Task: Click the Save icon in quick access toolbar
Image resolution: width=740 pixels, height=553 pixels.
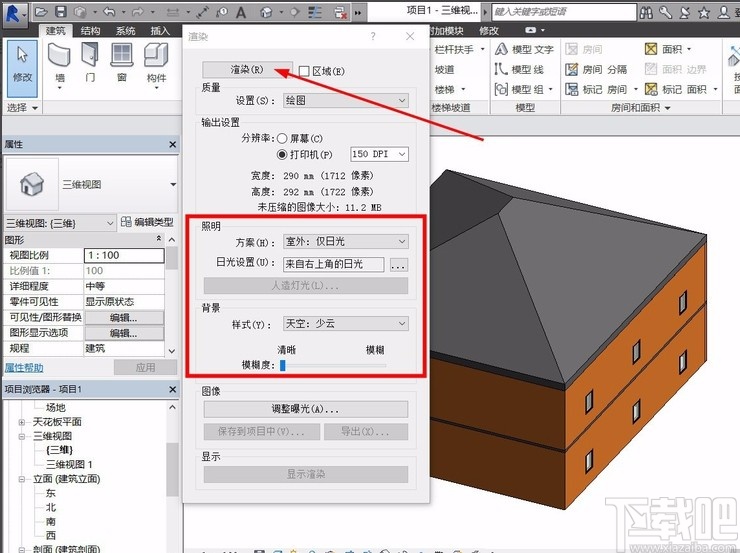Action: pyautogui.click(x=62, y=11)
